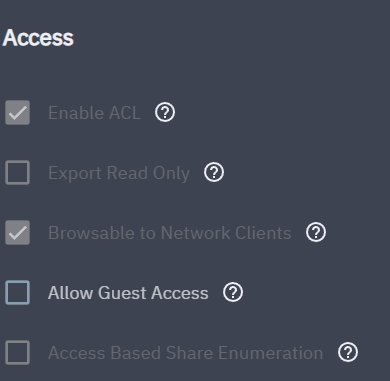This screenshot has width=390, height=381.
Task: Click the Enable ACL label text
Action: click(x=94, y=113)
